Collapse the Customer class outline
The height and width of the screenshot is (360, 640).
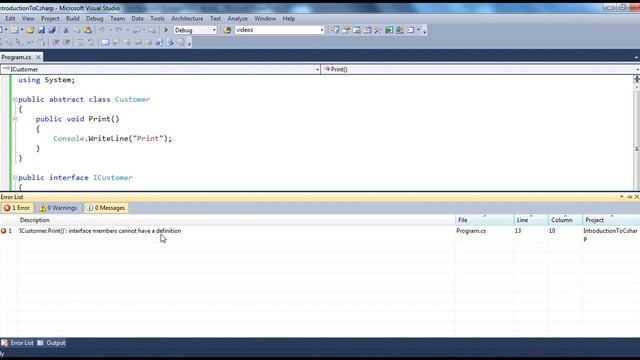tap(15, 99)
